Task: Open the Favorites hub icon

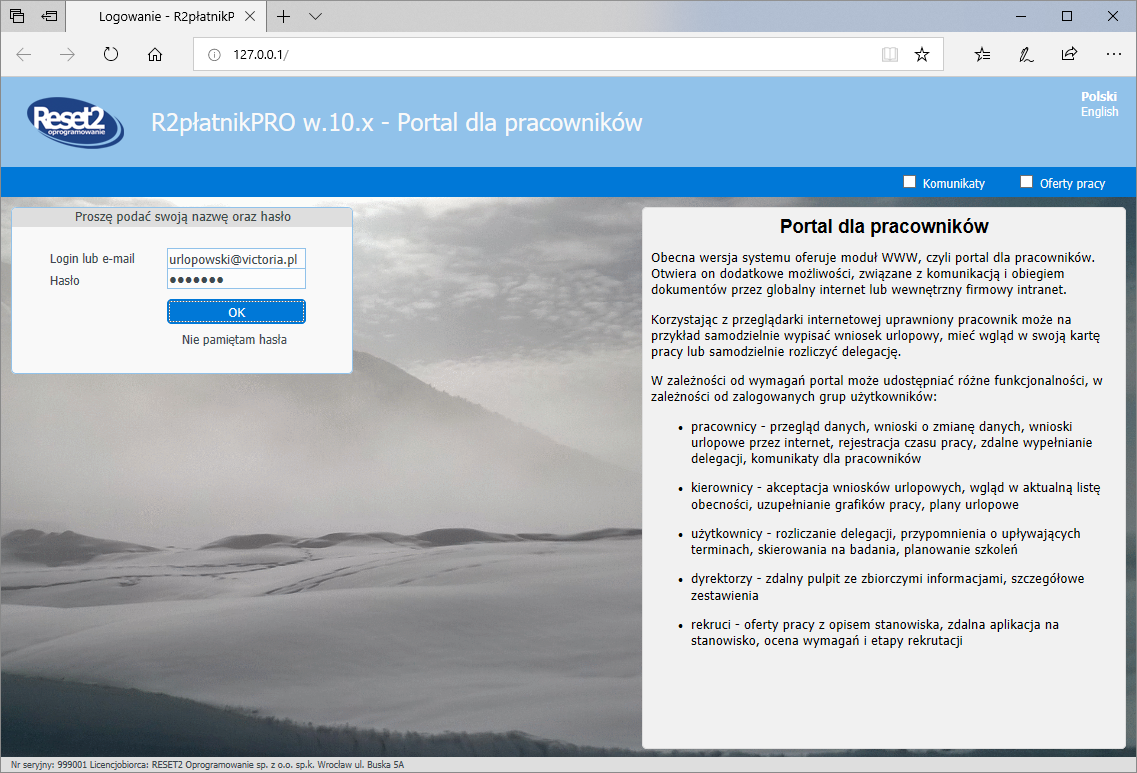Action: tap(983, 54)
